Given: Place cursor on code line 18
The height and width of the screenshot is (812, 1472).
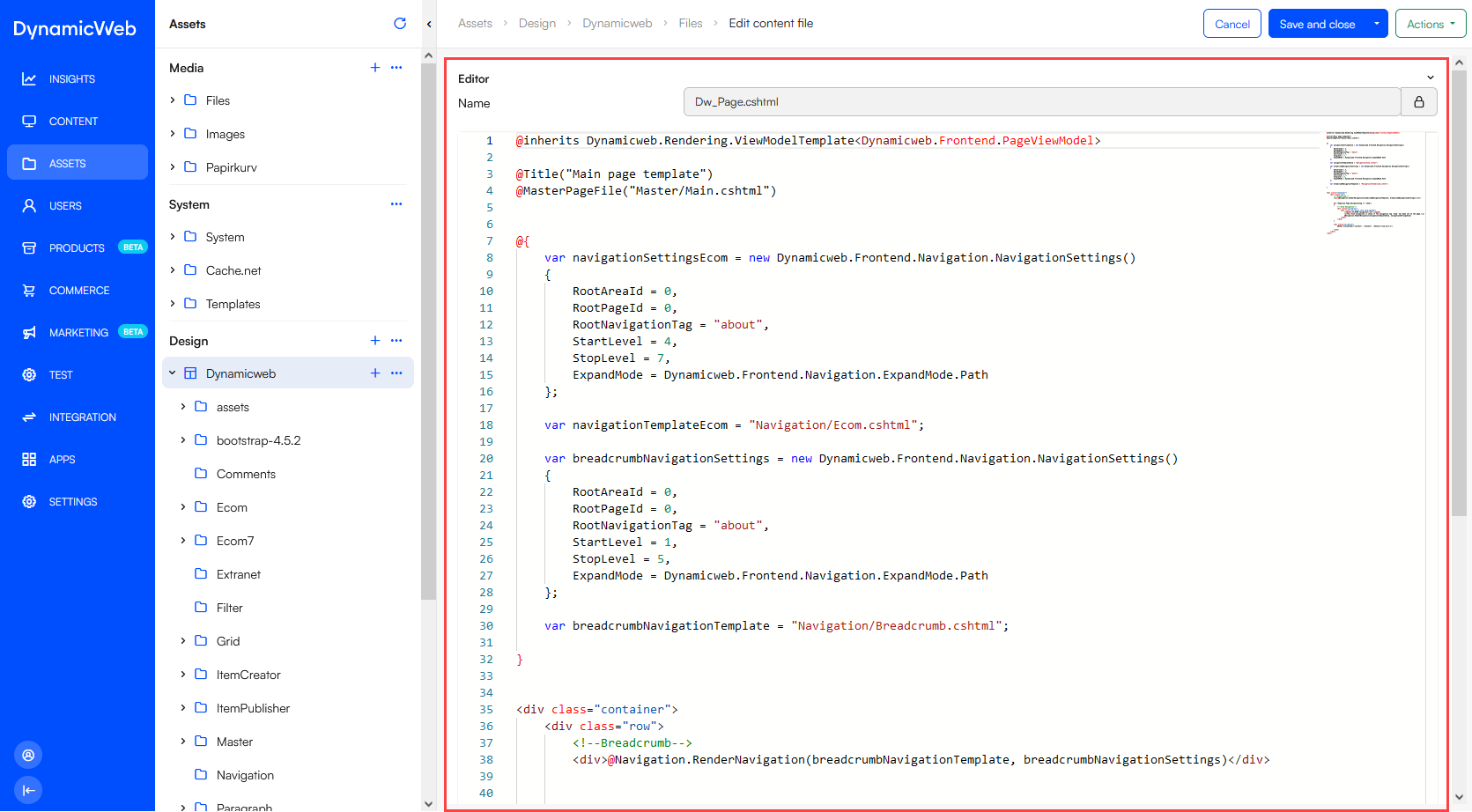Looking at the screenshot, I should (x=734, y=425).
